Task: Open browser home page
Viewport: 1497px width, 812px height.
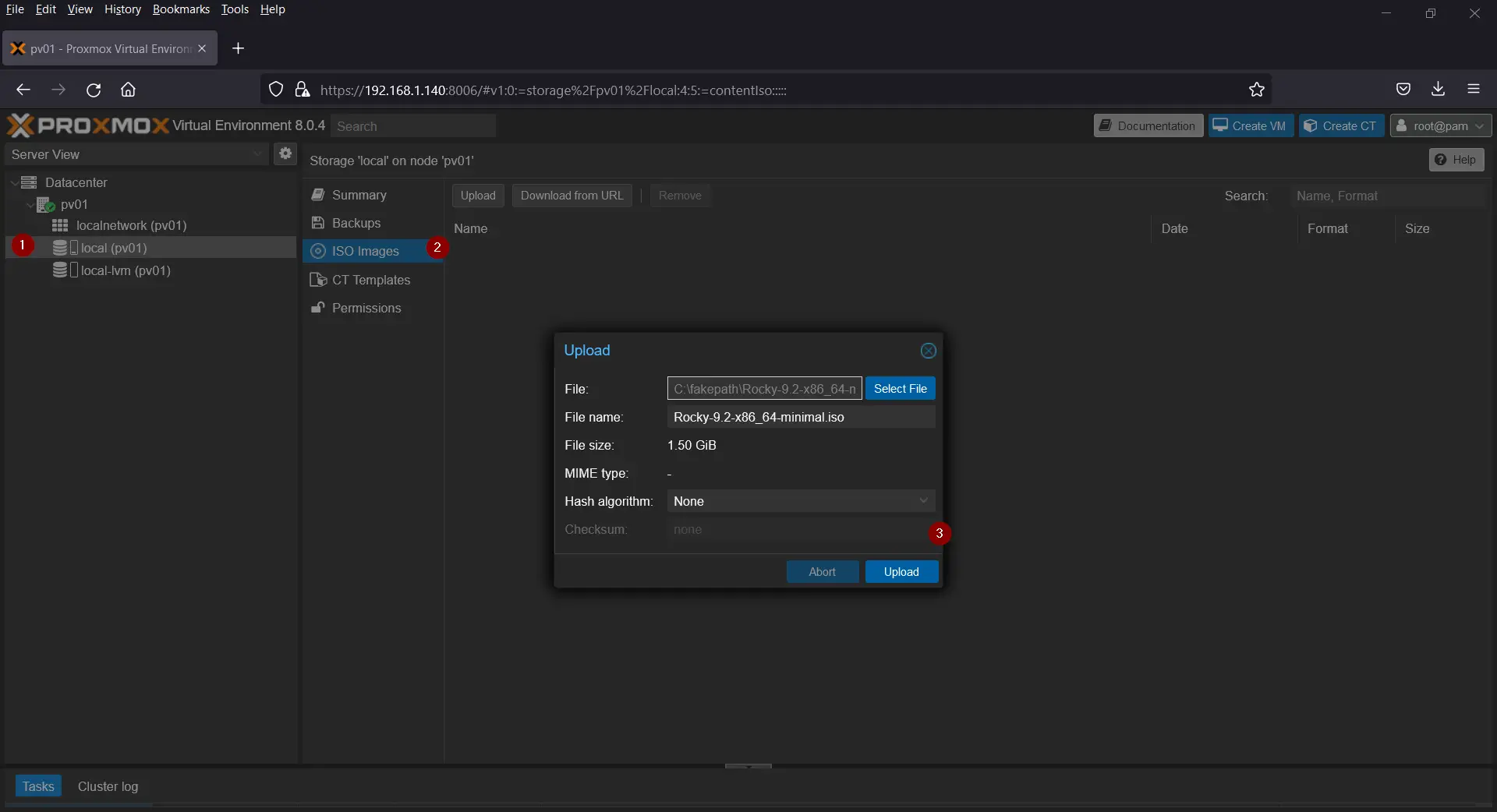Action: point(128,90)
